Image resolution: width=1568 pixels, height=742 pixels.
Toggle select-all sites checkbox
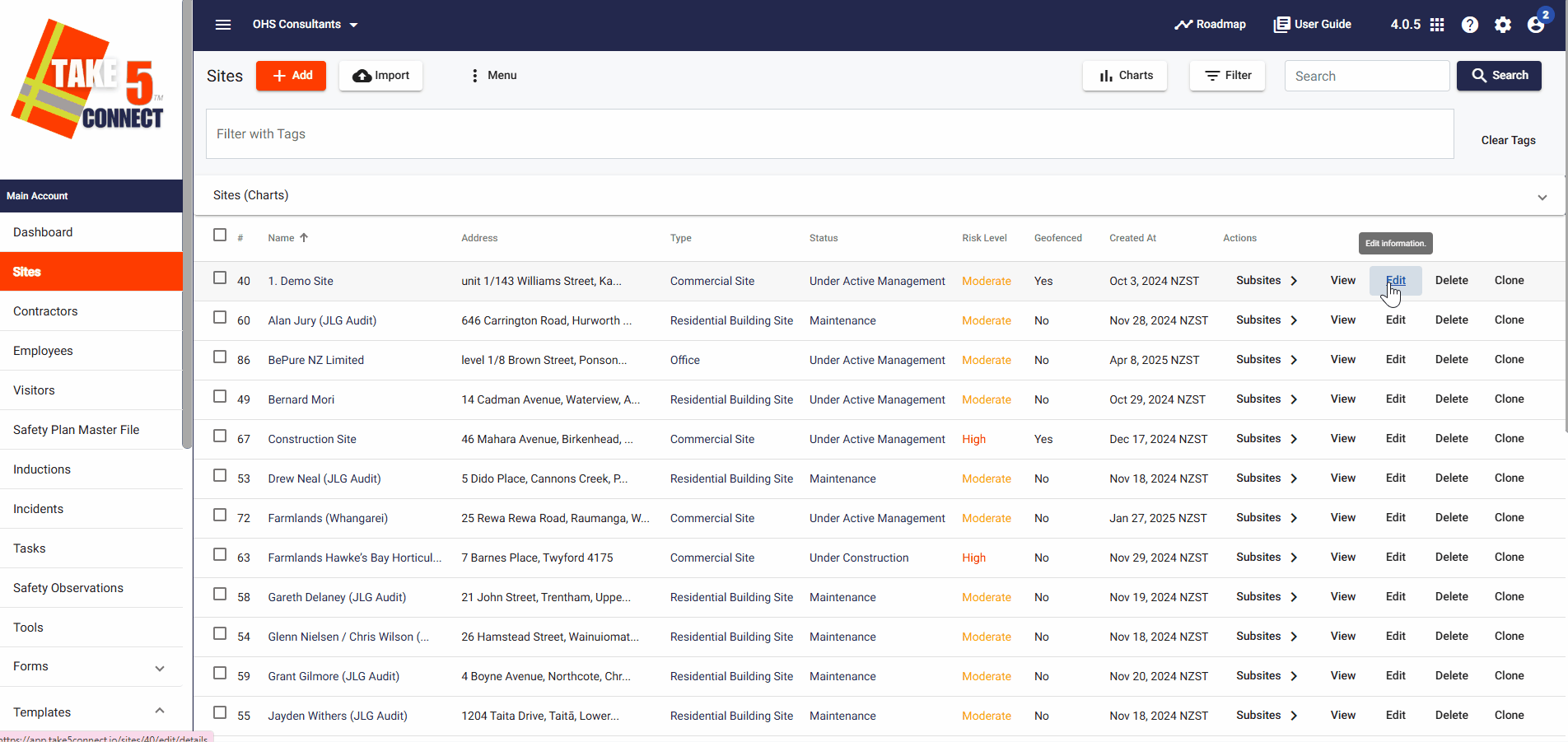click(220, 235)
